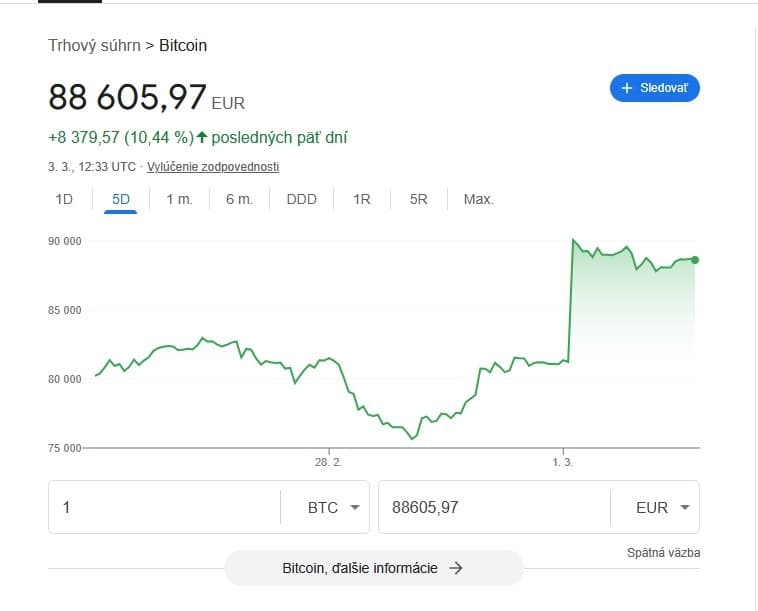Click arrow icon beside Bitcoin, ďalšie informácie

click(455, 568)
